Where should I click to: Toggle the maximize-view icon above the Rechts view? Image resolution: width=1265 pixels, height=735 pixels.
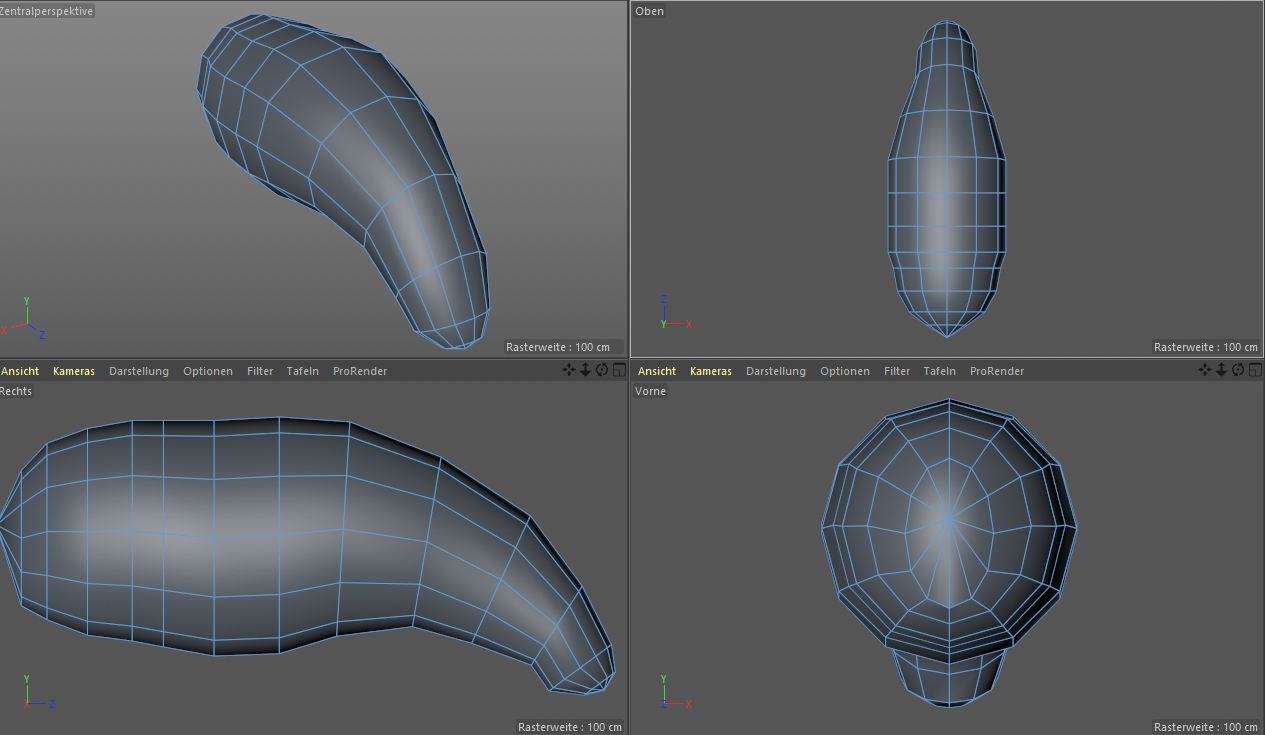618,370
